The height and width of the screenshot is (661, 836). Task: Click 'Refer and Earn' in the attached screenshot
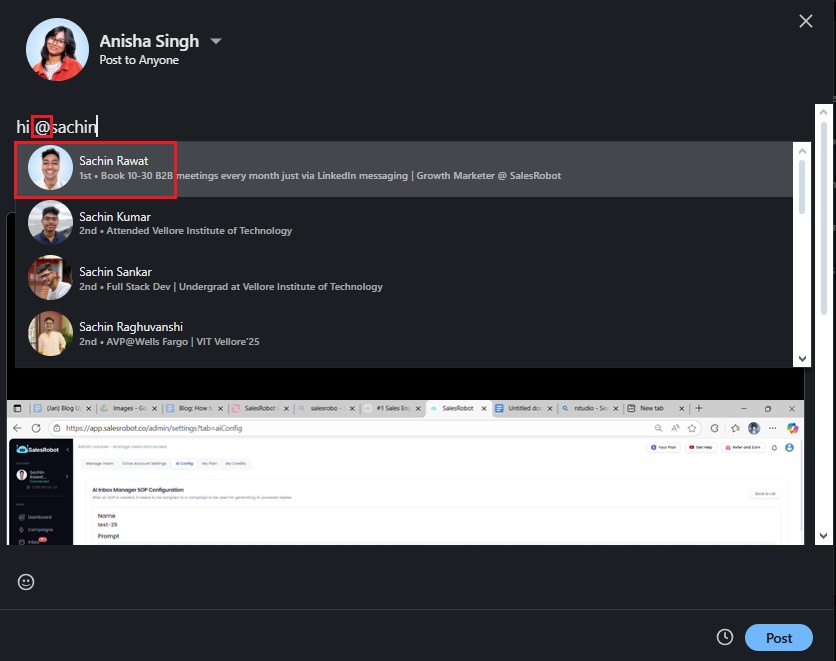743,447
